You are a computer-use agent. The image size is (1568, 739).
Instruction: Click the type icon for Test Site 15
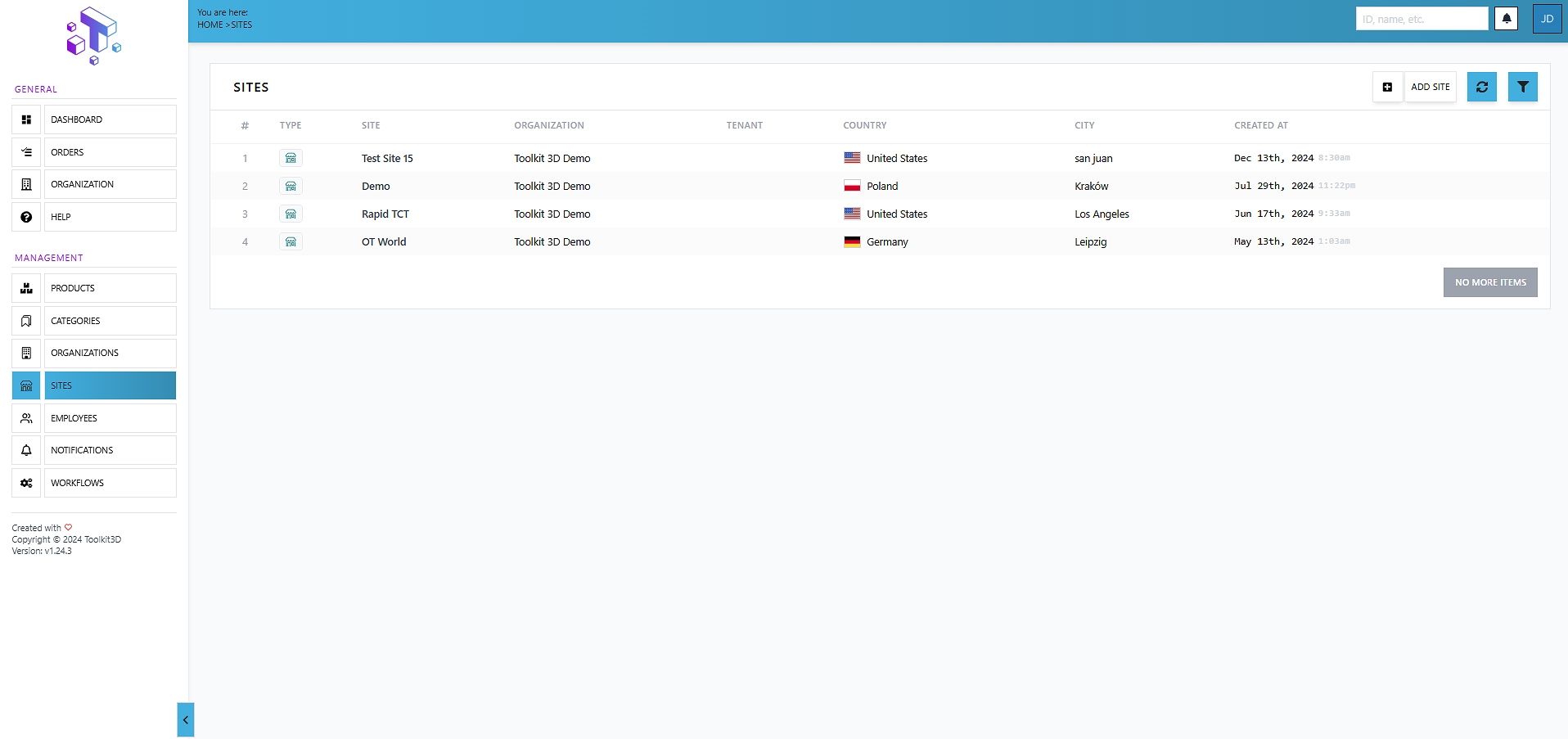point(291,158)
